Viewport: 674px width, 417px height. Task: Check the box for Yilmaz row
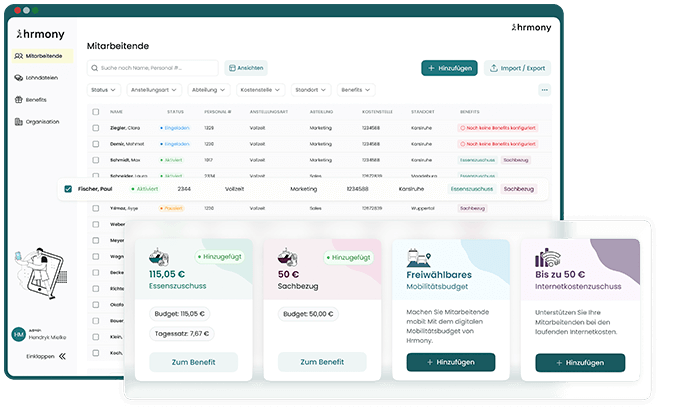pos(95,208)
